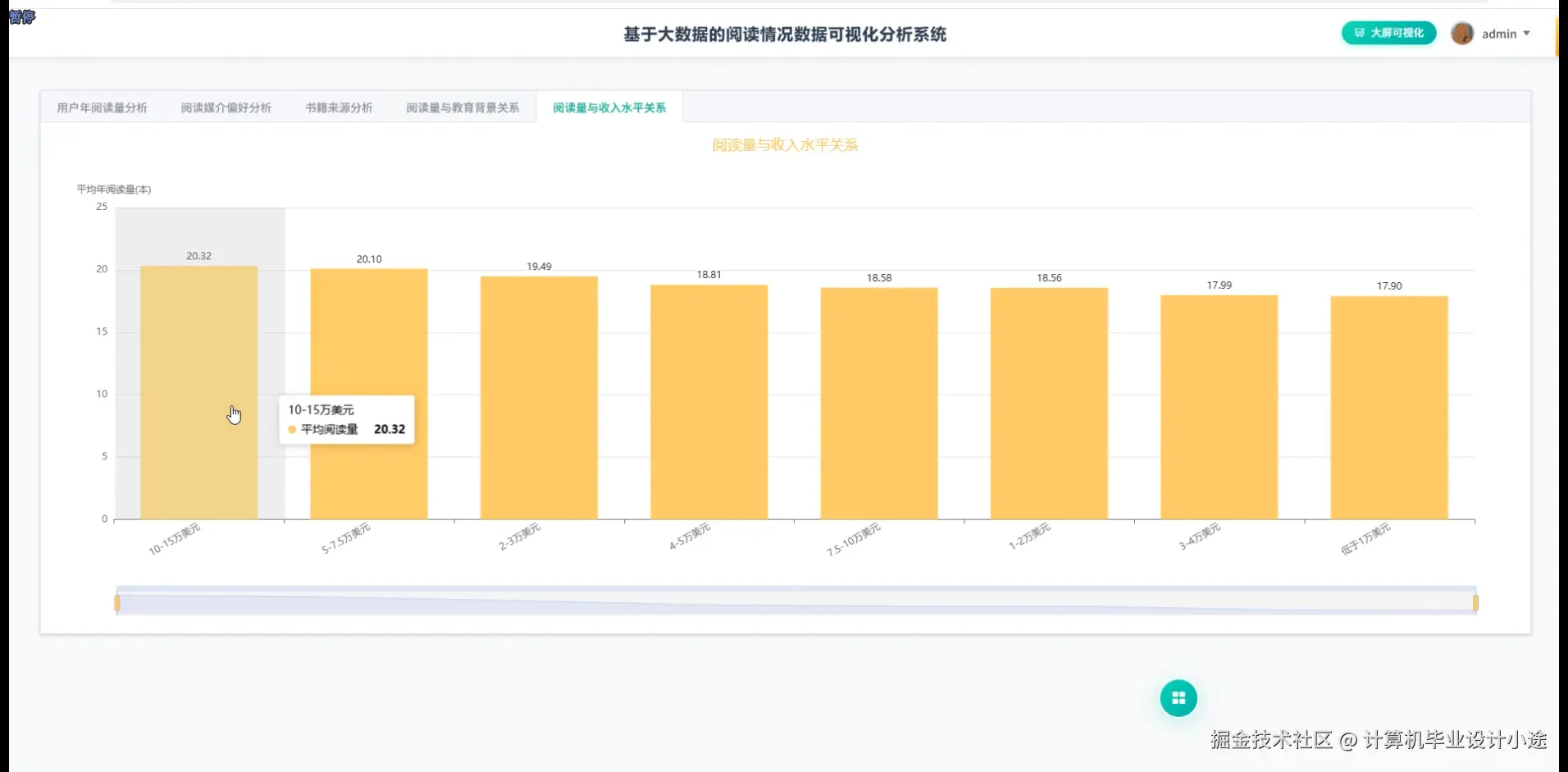Click the yellow legend dot in the tooltip

(293, 429)
